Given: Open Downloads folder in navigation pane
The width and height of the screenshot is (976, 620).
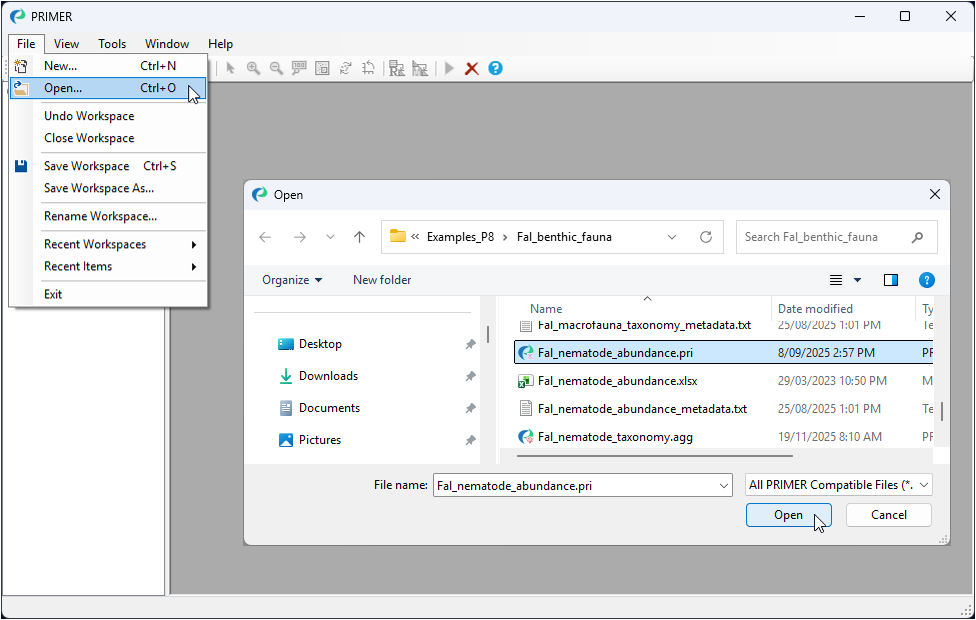Looking at the screenshot, I should (328, 376).
